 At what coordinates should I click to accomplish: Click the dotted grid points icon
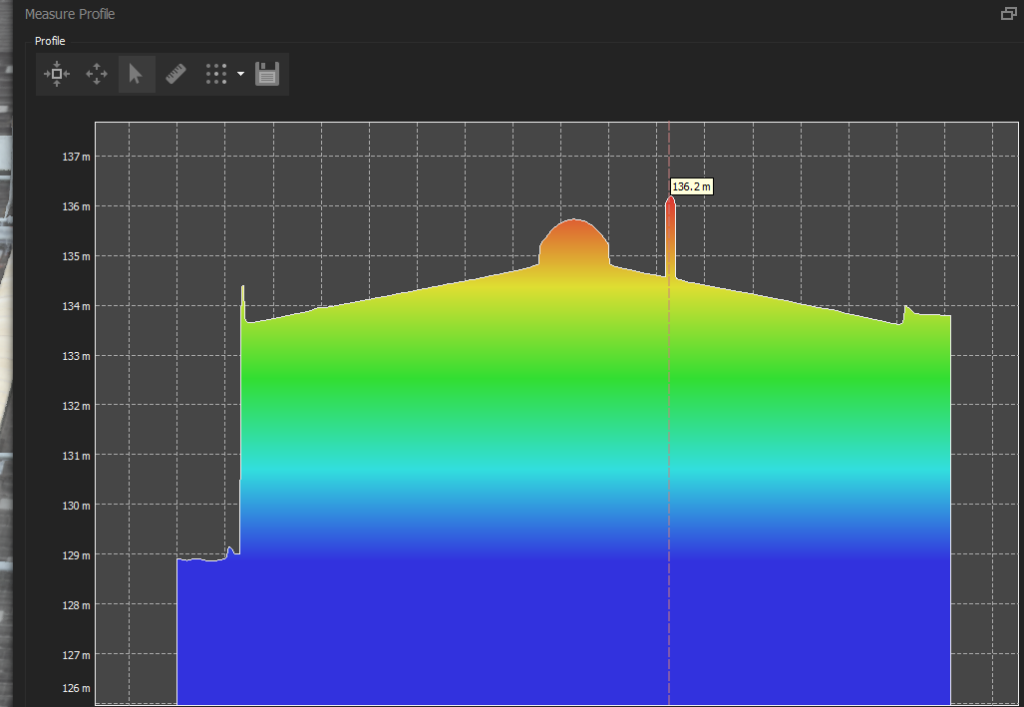coord(216,74)
